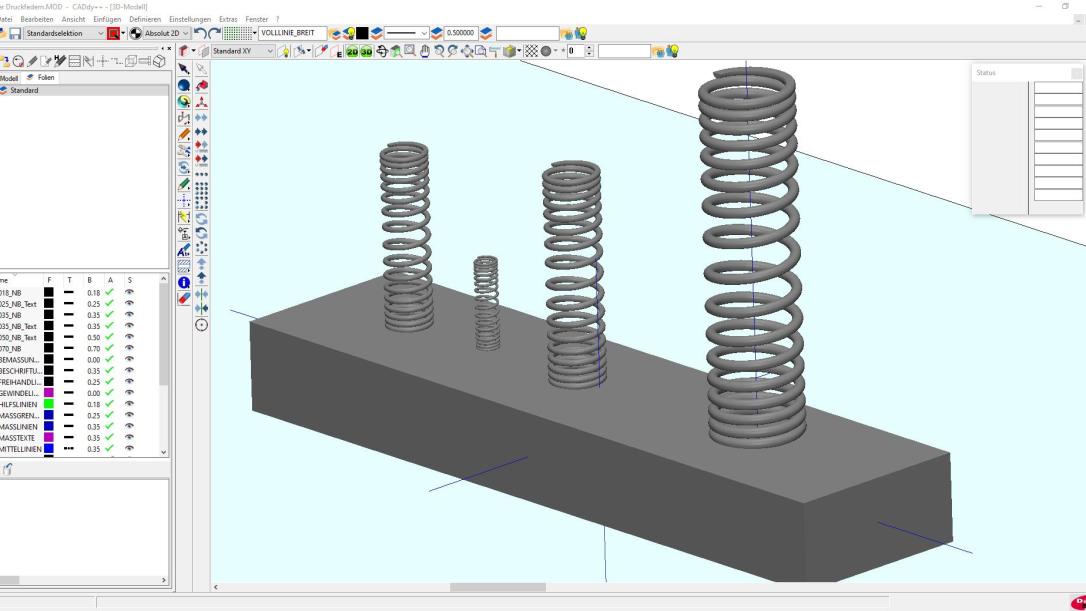Click the green color swatch of HILFSLINIEN
1086x611 pixels.
coord(48,403)
